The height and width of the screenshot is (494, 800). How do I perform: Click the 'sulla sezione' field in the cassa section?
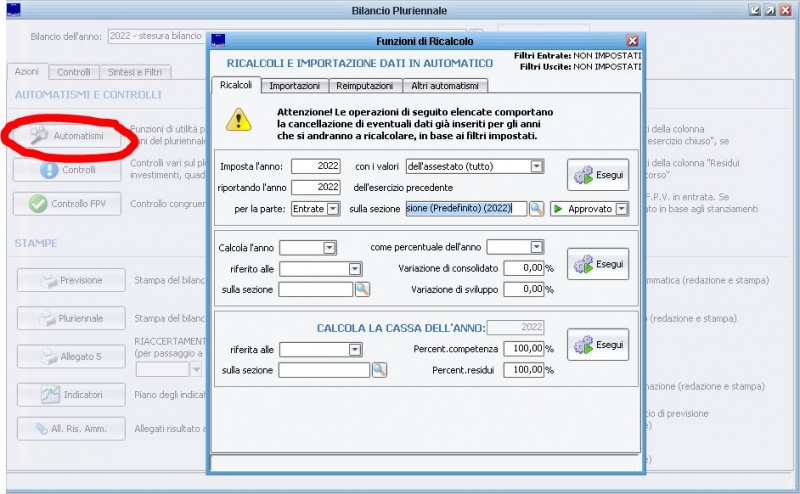click(324, 370)
